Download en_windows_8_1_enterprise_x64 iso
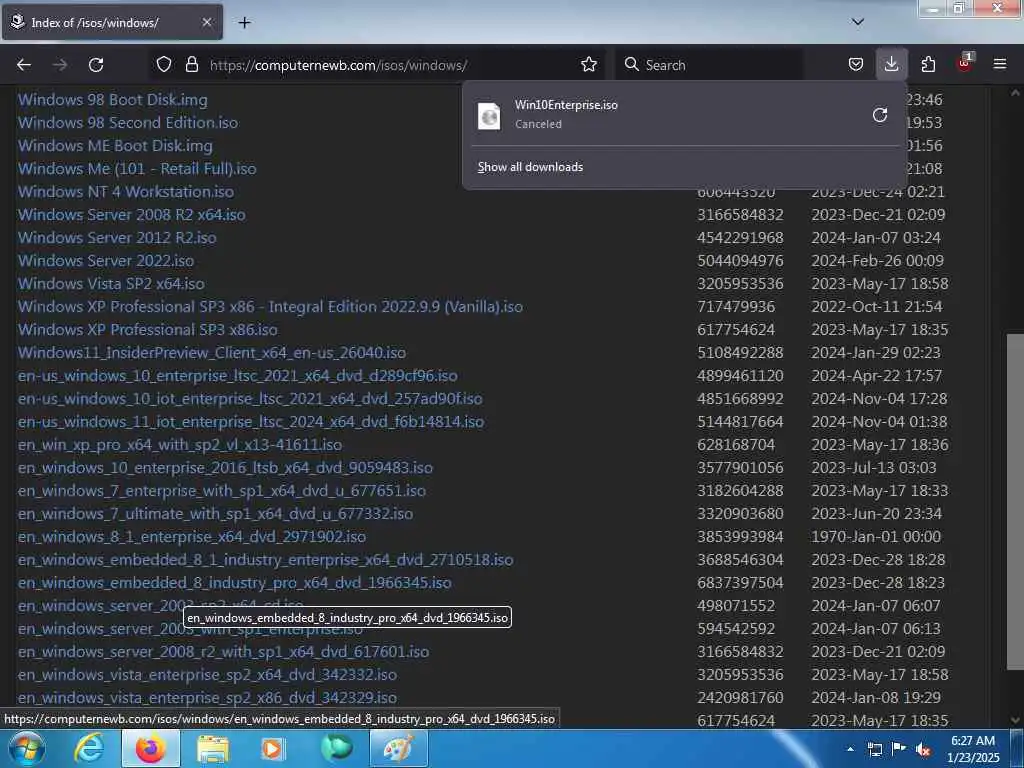 191,537
